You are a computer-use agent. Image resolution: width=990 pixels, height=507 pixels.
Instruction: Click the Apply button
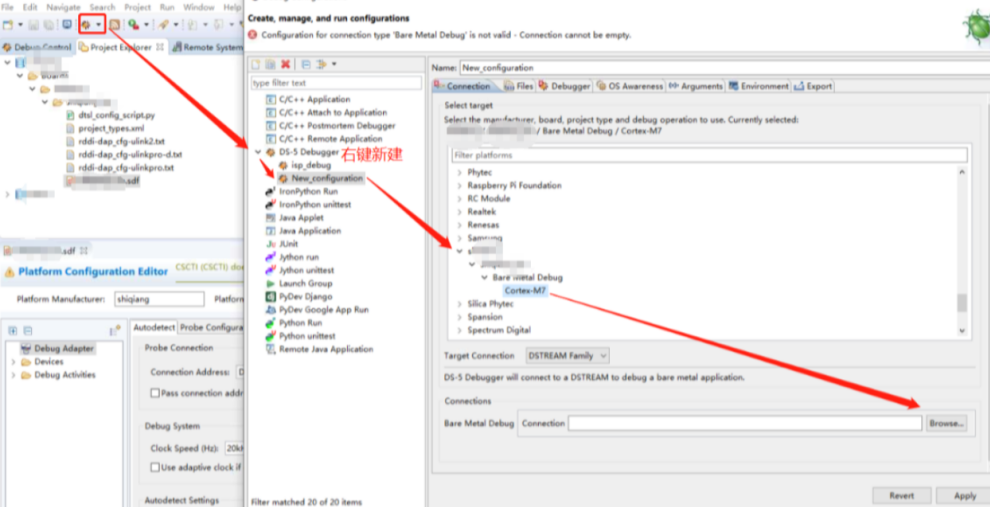964,496
